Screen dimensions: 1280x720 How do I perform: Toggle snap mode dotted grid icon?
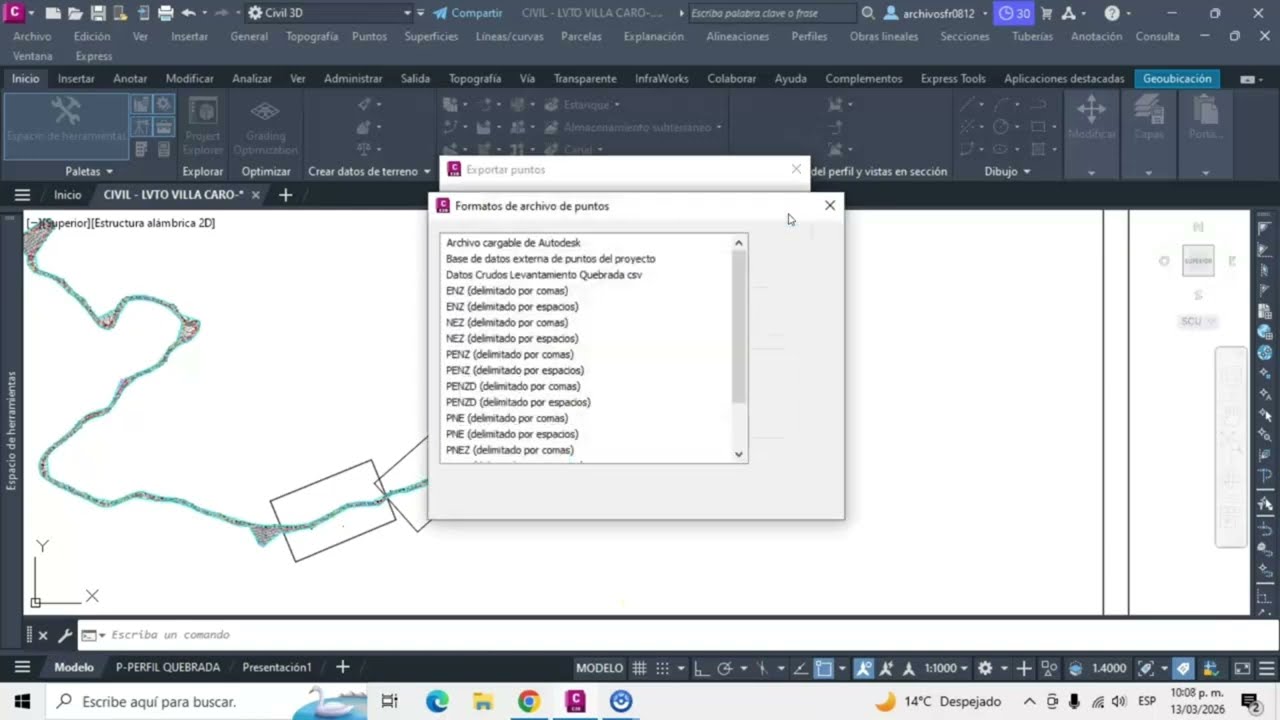coord(663,668)
